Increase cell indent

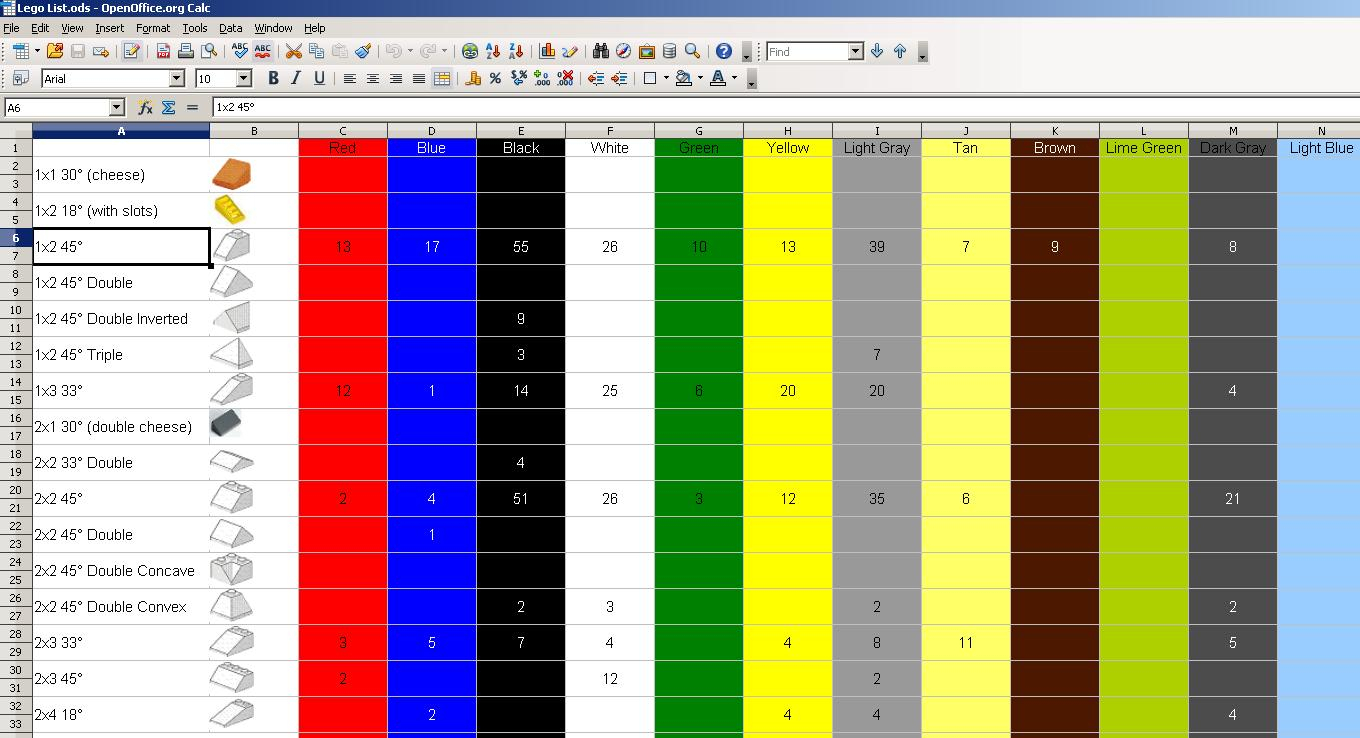click(619, 78)
